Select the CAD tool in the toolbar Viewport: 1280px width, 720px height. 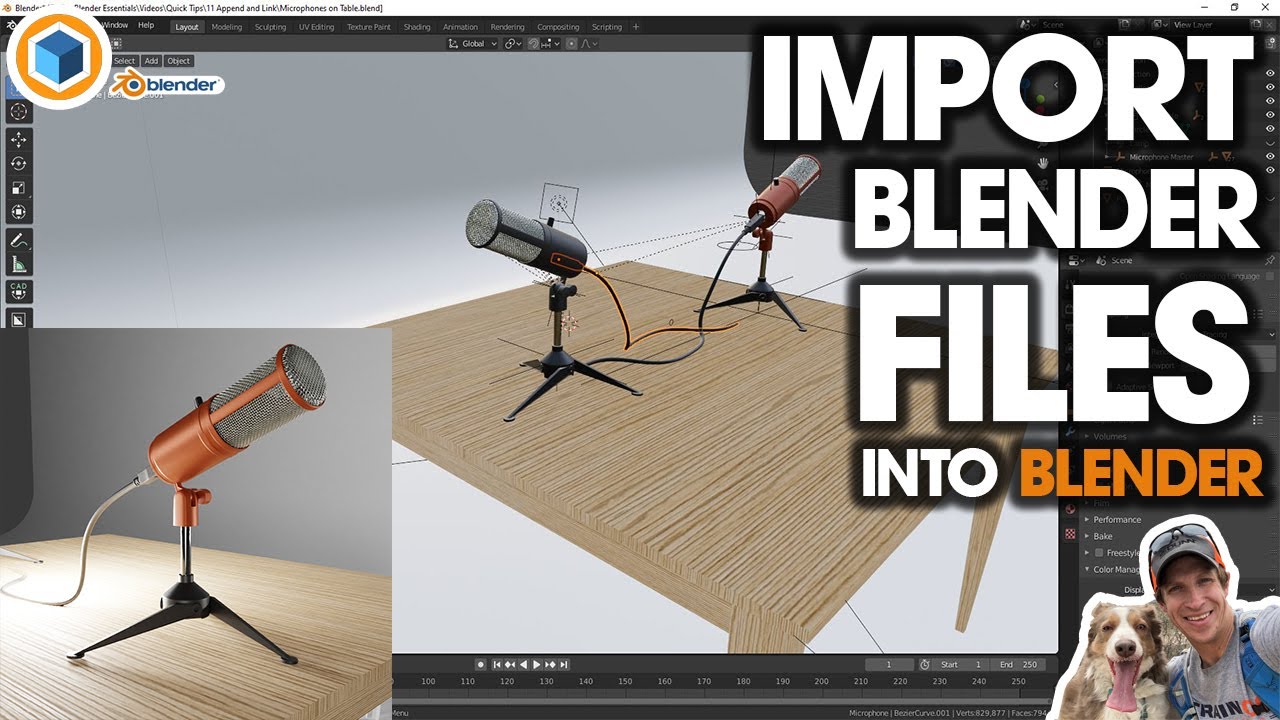coord(18,291)
